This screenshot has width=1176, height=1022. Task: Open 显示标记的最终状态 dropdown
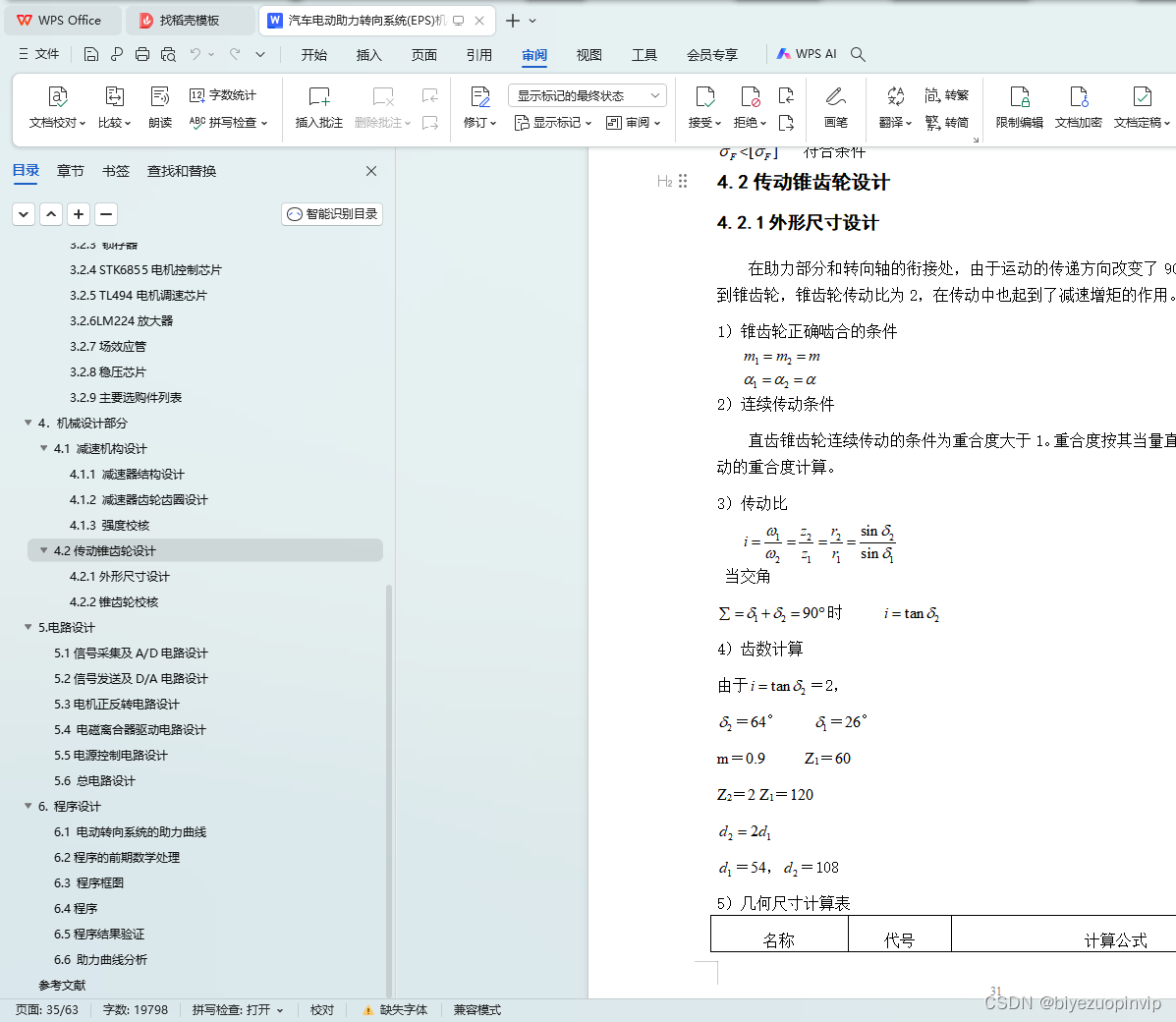click(588, 95)
